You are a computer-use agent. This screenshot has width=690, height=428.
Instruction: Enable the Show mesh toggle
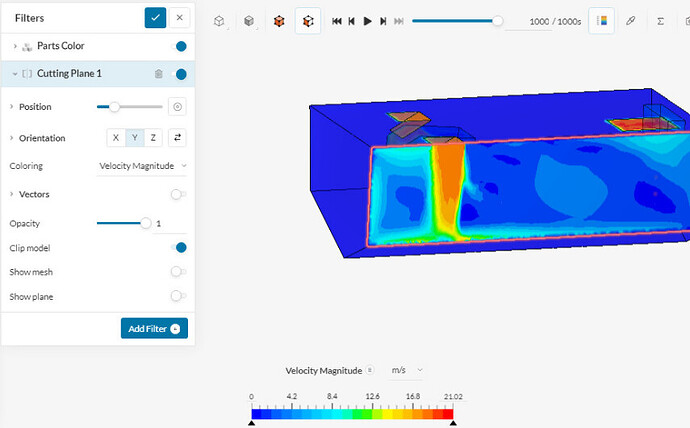(x=178, y=272)
